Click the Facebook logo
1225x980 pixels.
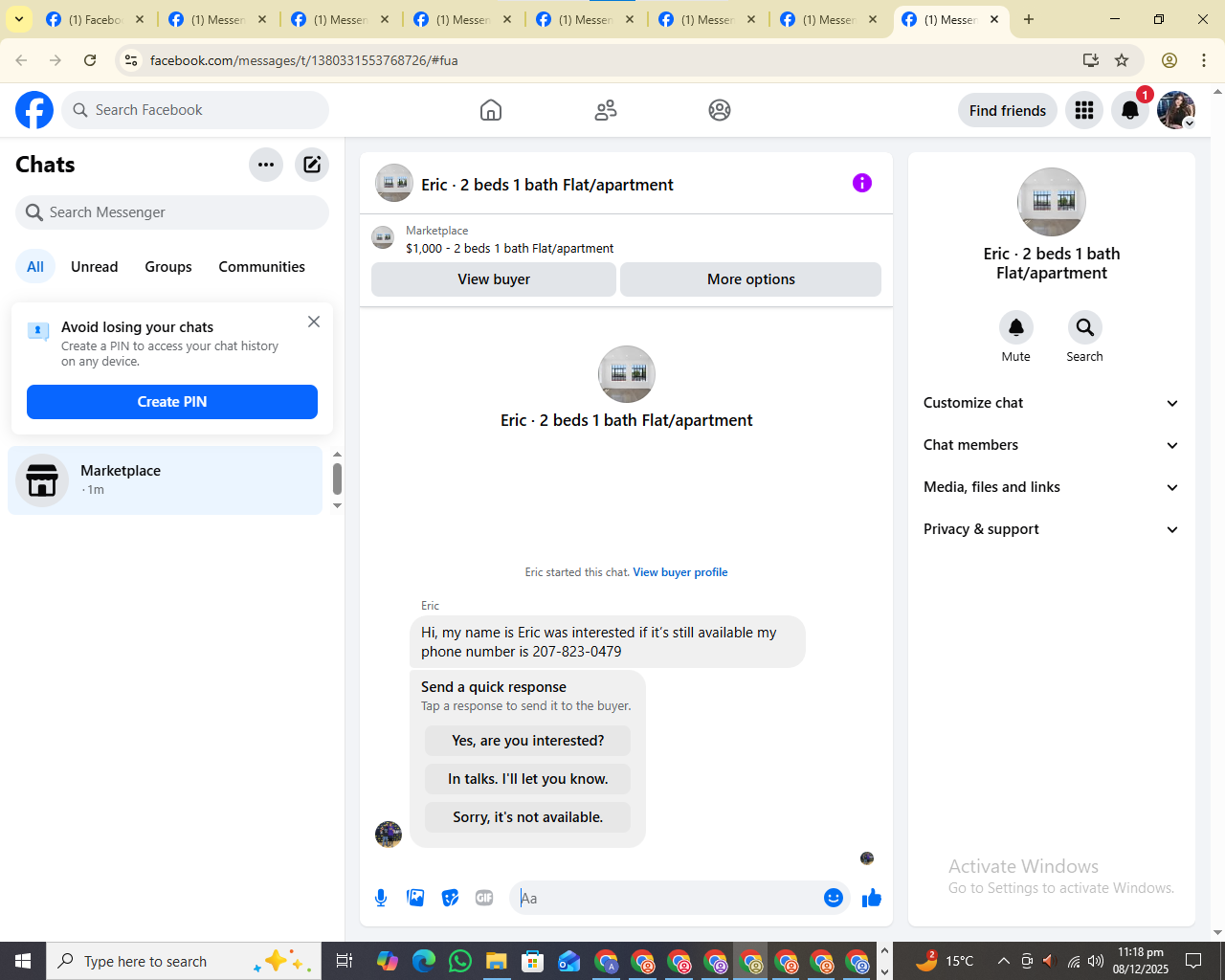(34, 110)
